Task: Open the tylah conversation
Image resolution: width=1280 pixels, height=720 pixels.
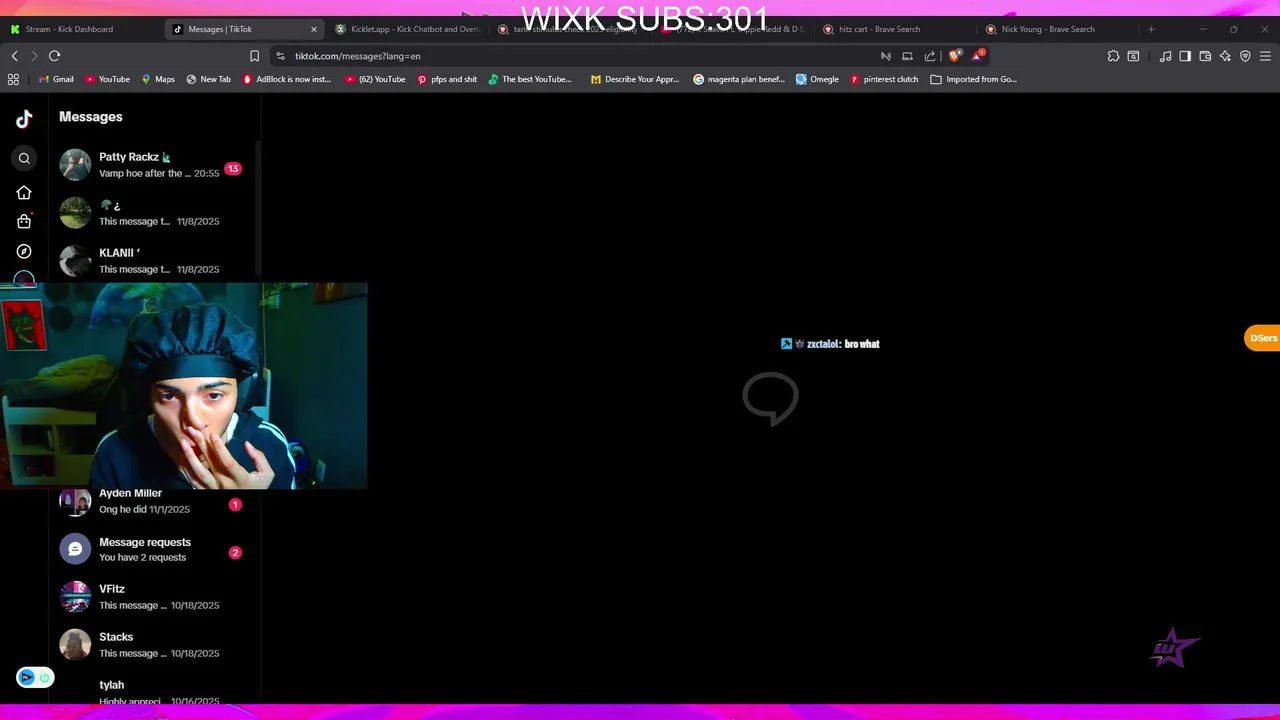Action: (x=152, y=691)
